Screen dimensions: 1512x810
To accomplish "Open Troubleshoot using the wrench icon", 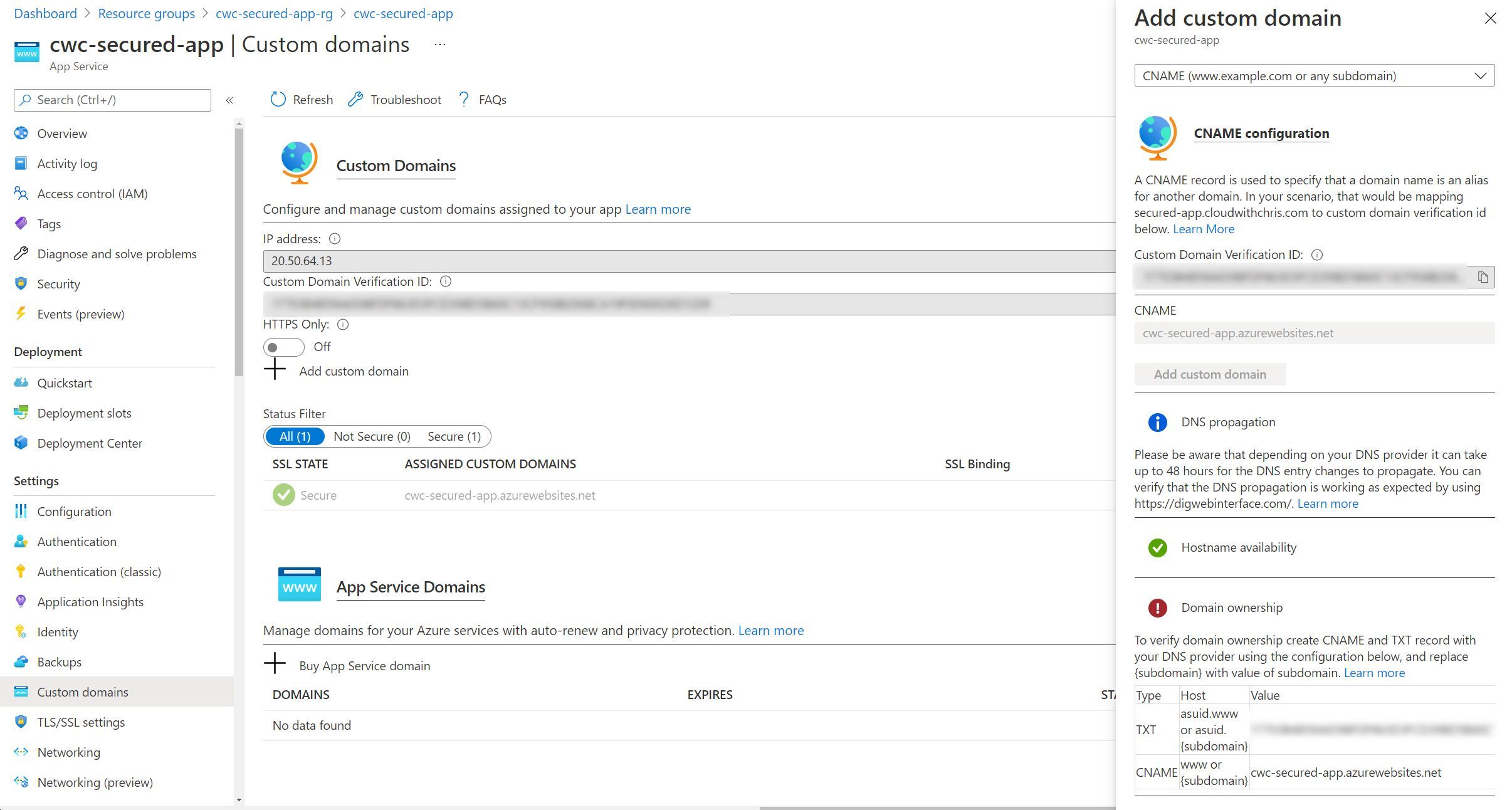I will click(356, 99).
